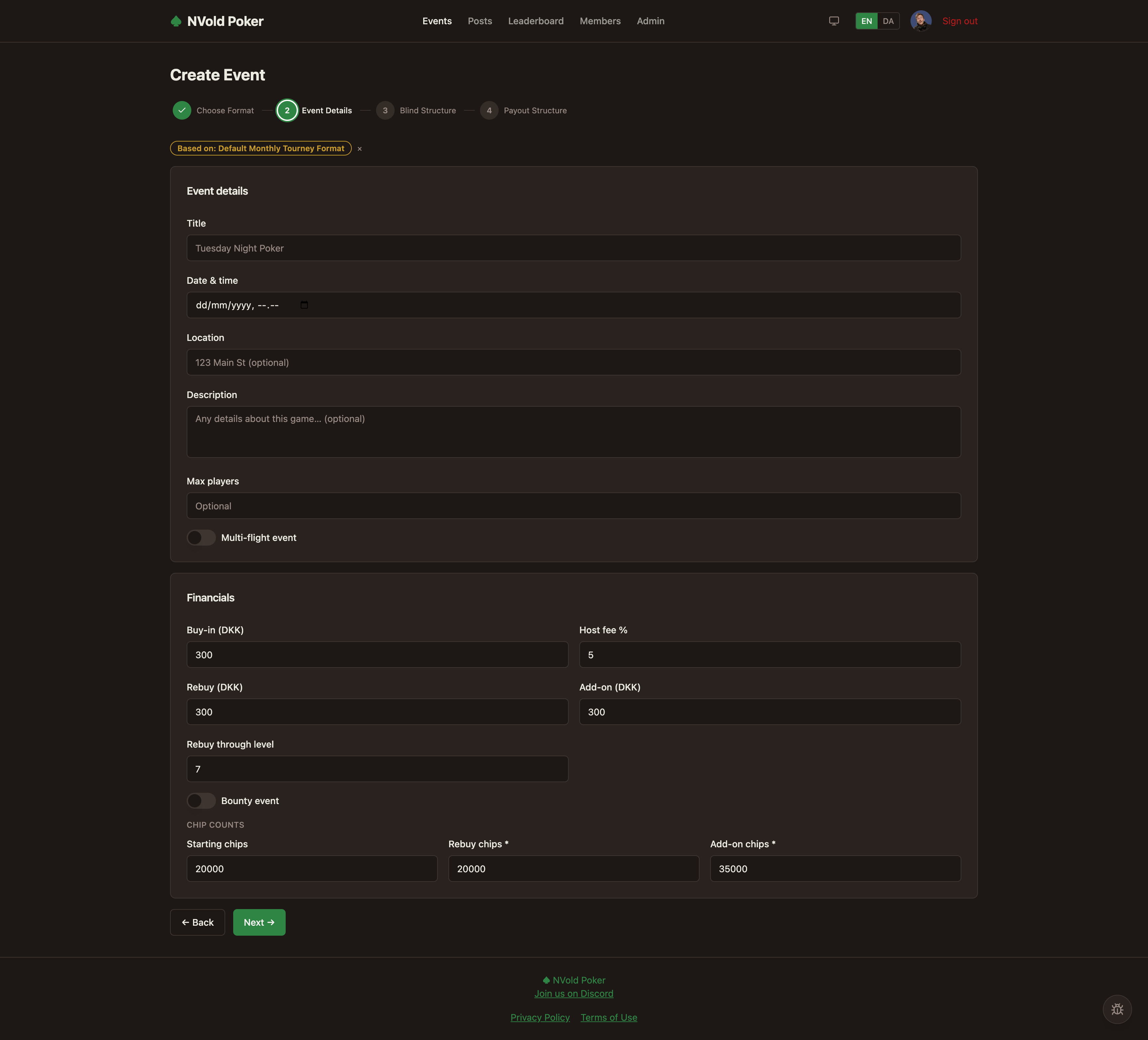Click the Rebuy (DKK) field
Screen dimensions: 1148x1040
click(x=378, y=712)
